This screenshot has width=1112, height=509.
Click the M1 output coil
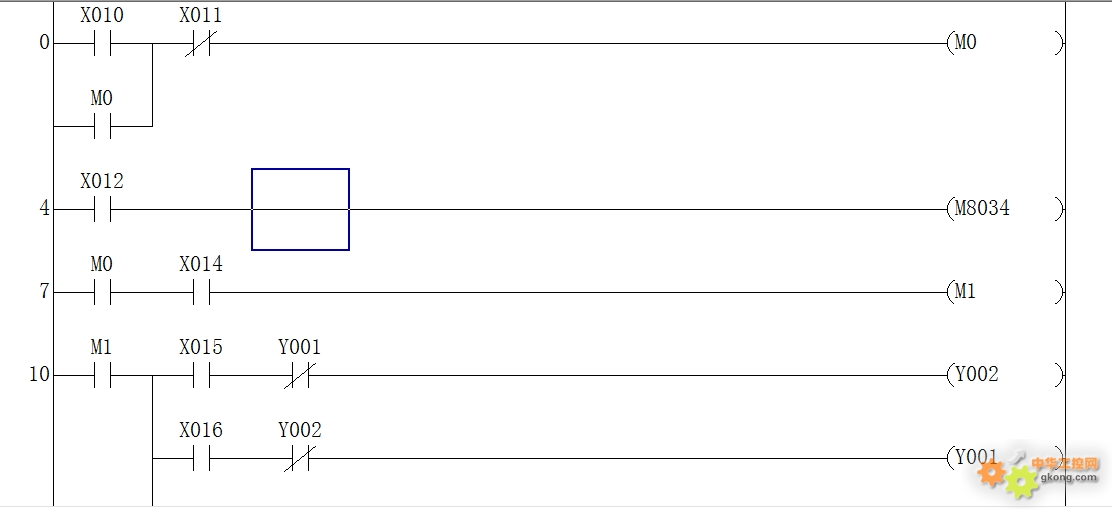[x=1005, y=291]
